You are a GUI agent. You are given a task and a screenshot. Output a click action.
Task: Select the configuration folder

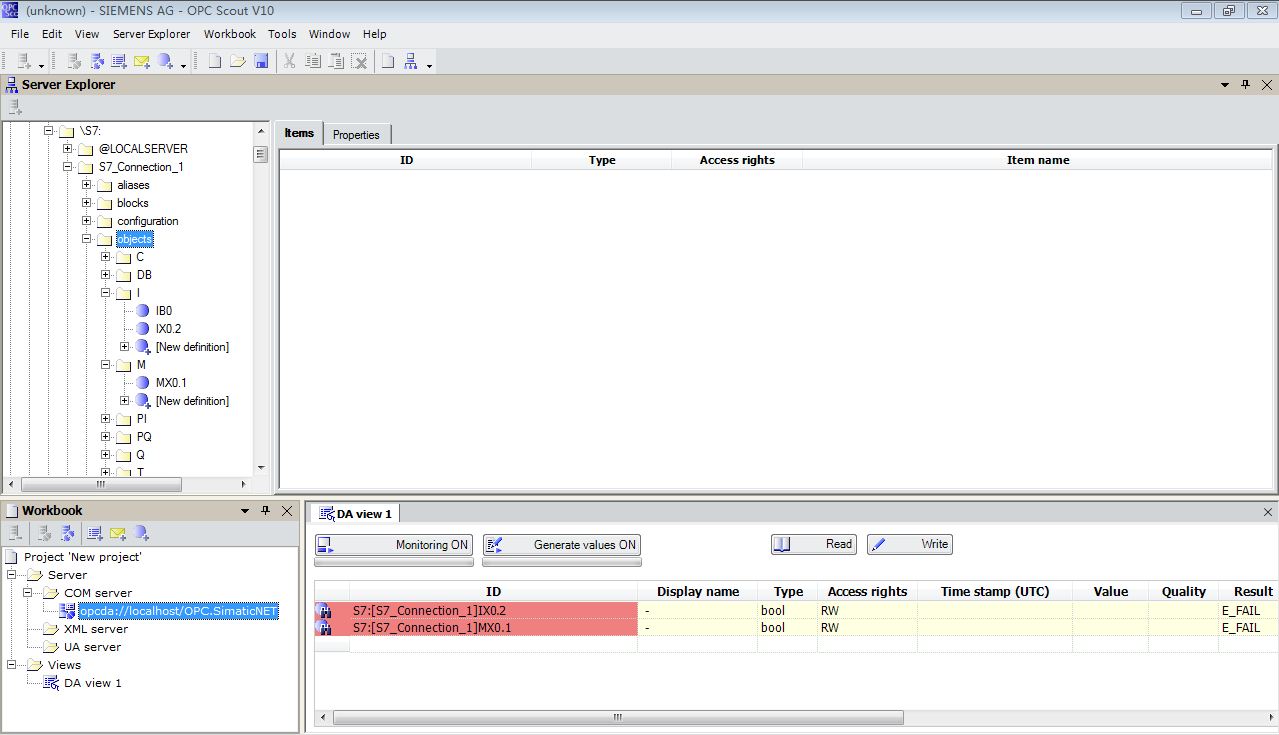[x=147, y=221]
